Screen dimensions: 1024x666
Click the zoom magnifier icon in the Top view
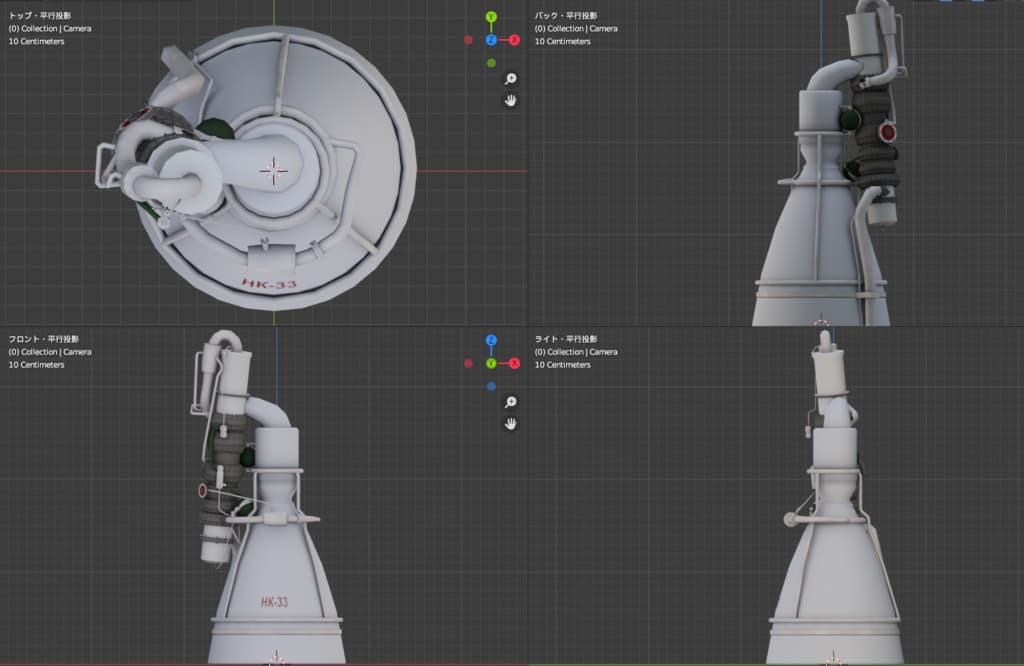(510, 79)
